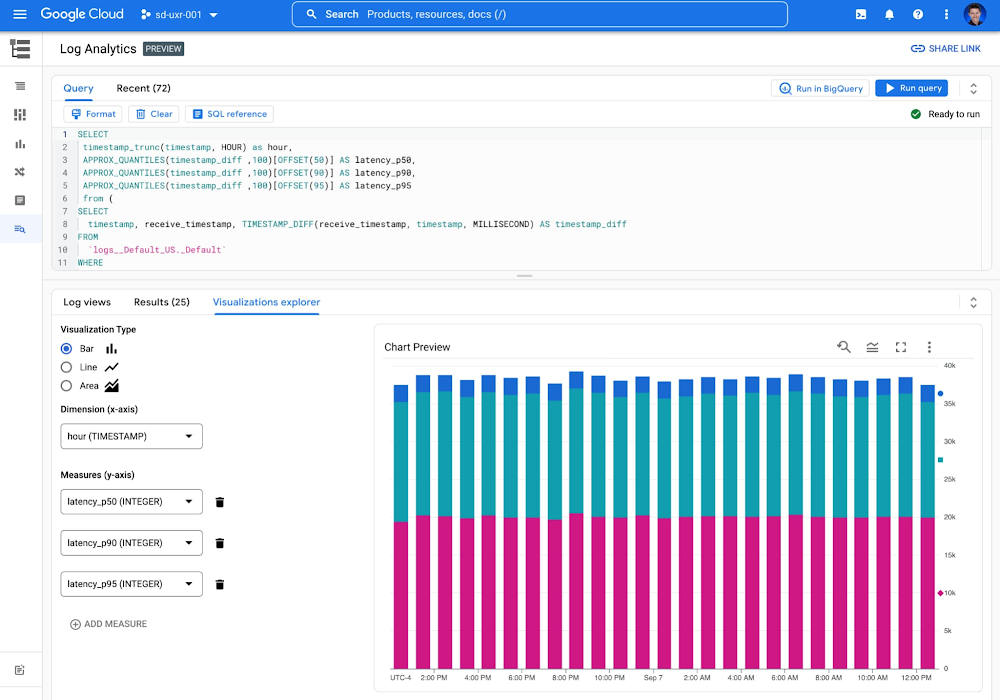Click the help question mark icon

[x=918, y=14]
